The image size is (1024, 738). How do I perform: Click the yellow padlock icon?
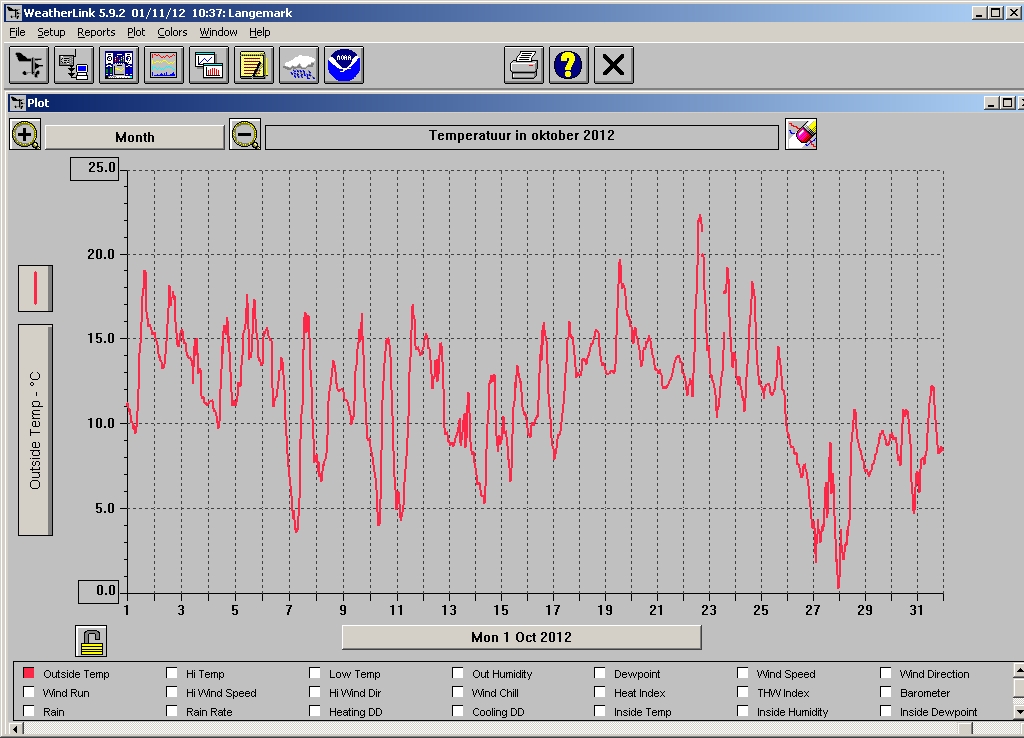point(91,641)
